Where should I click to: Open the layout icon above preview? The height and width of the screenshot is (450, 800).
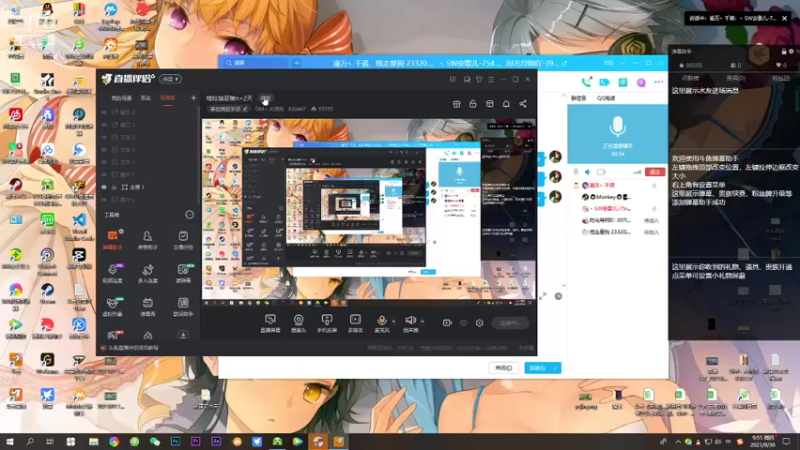(490, 104)
